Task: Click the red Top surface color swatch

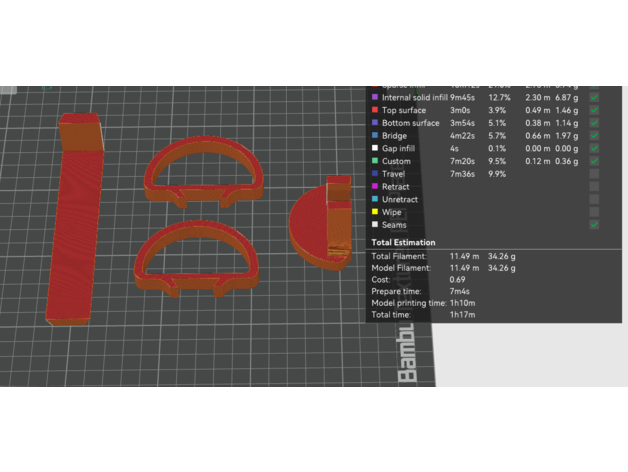Action: 374,110
